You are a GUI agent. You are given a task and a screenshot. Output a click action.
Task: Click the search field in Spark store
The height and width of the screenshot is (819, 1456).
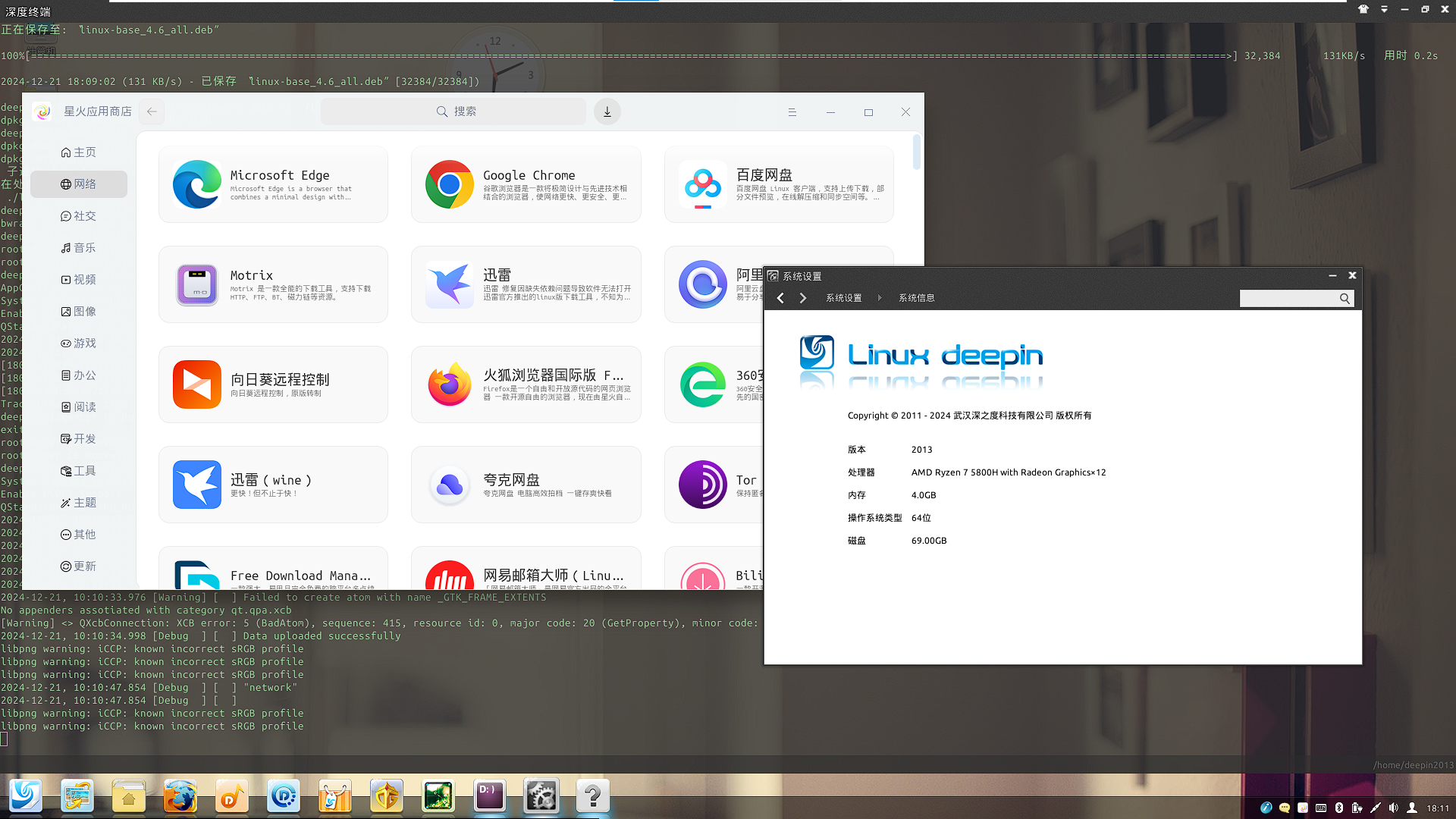tap(453, 111)
